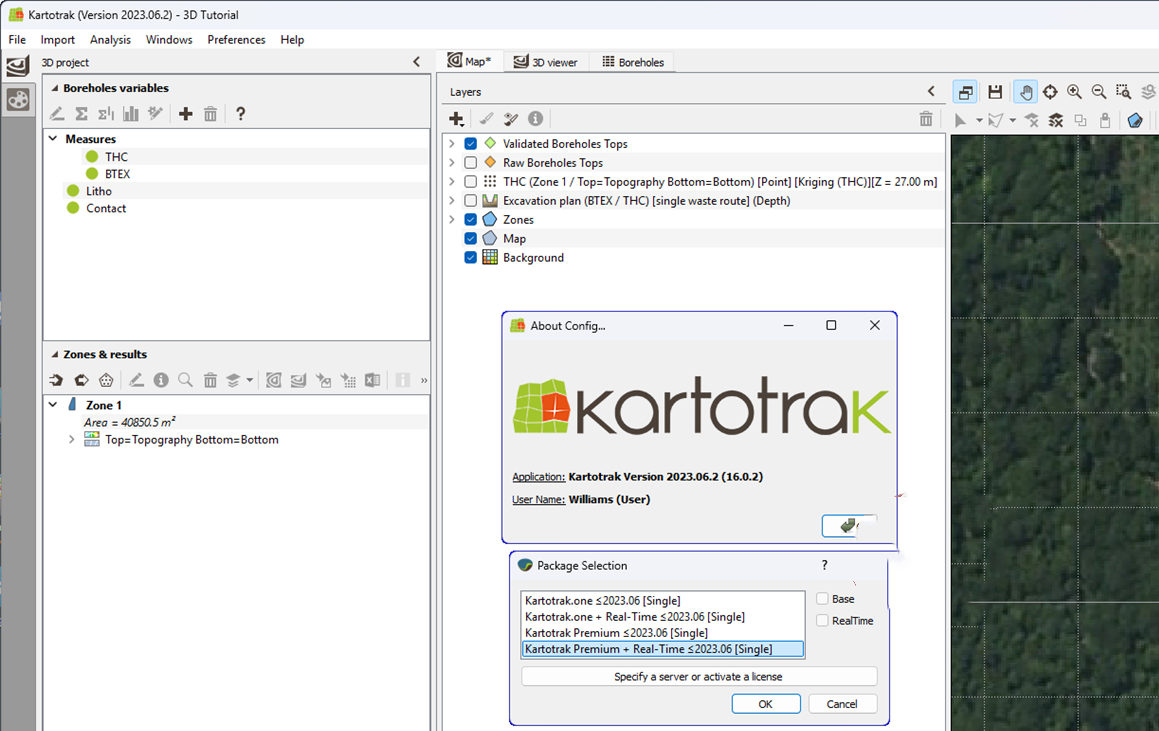Expand the Validated Boreholes Tops layer

point(452,143)
